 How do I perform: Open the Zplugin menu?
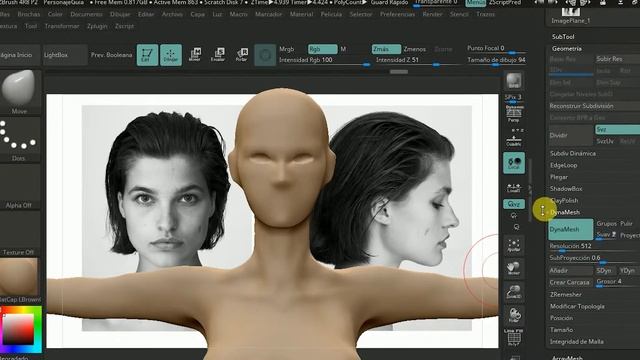point(97,26)
